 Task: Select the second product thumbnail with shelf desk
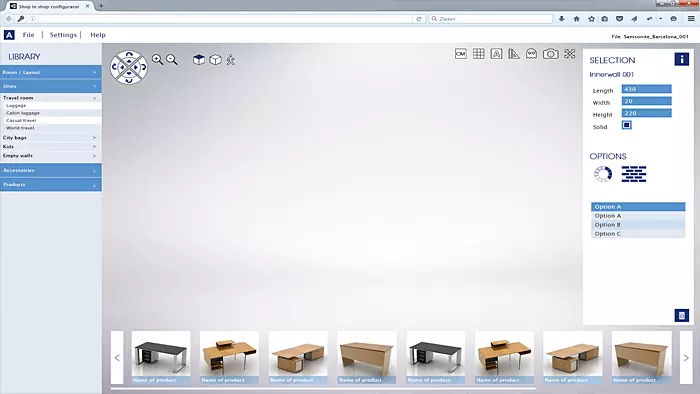229,357
